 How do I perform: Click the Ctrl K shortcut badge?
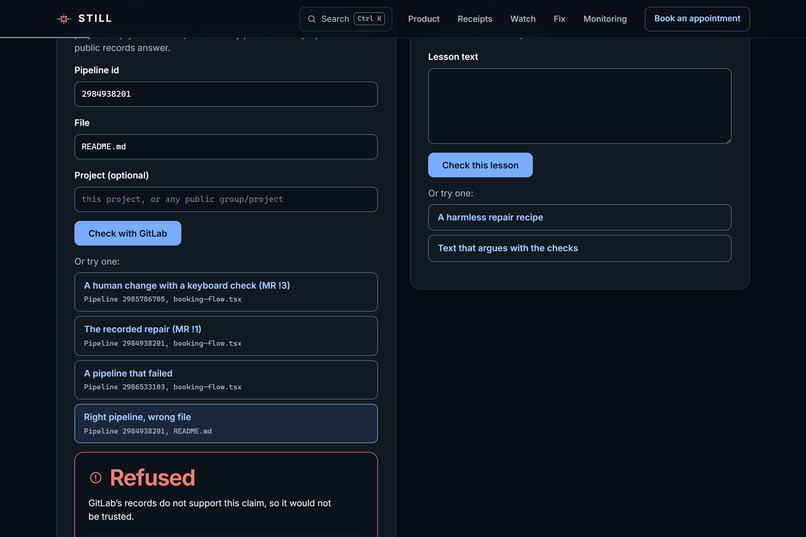pyautogui.click(x=369, y=18)
